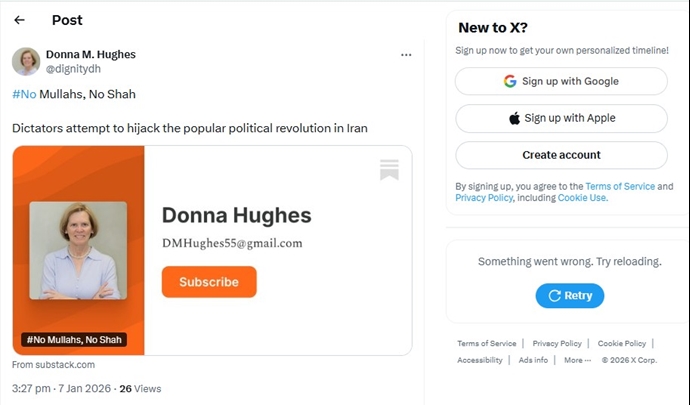690x405 pixels.
Task: Open the Accessibility footer link
Action: [x=480, y=360]
